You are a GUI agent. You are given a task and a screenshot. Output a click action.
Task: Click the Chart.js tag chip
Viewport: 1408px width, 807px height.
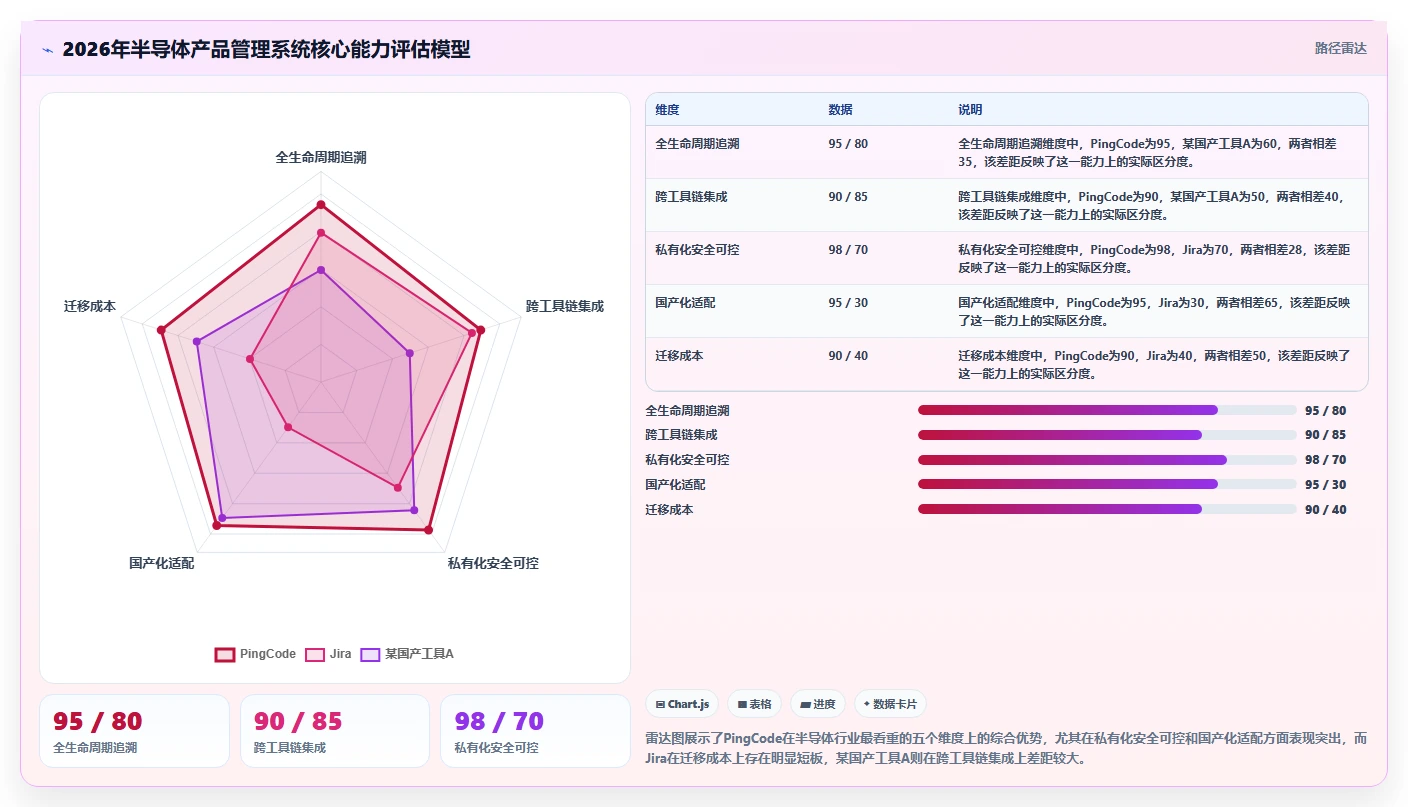point(682,704)
